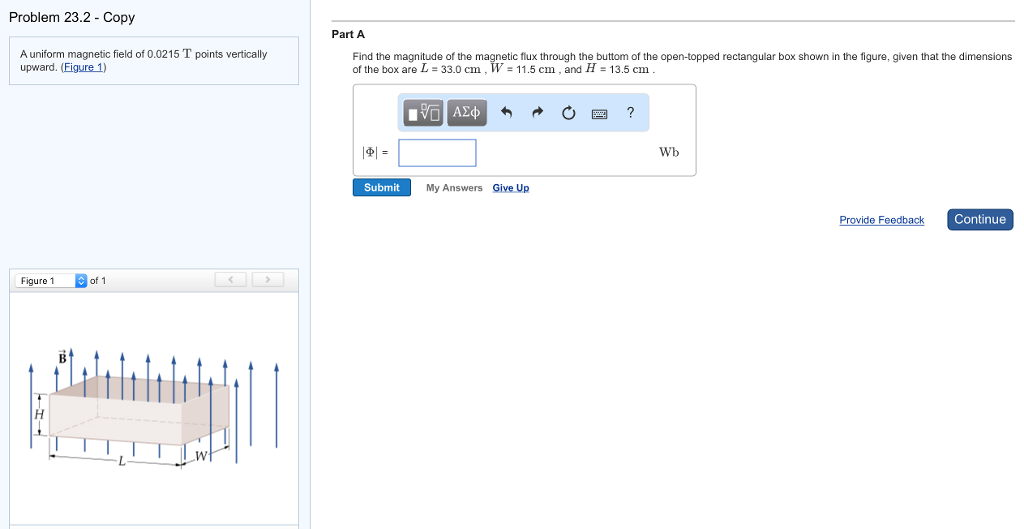Redo the answer edit
Viewport: 1024px width, 529px height.
point(537,112)
